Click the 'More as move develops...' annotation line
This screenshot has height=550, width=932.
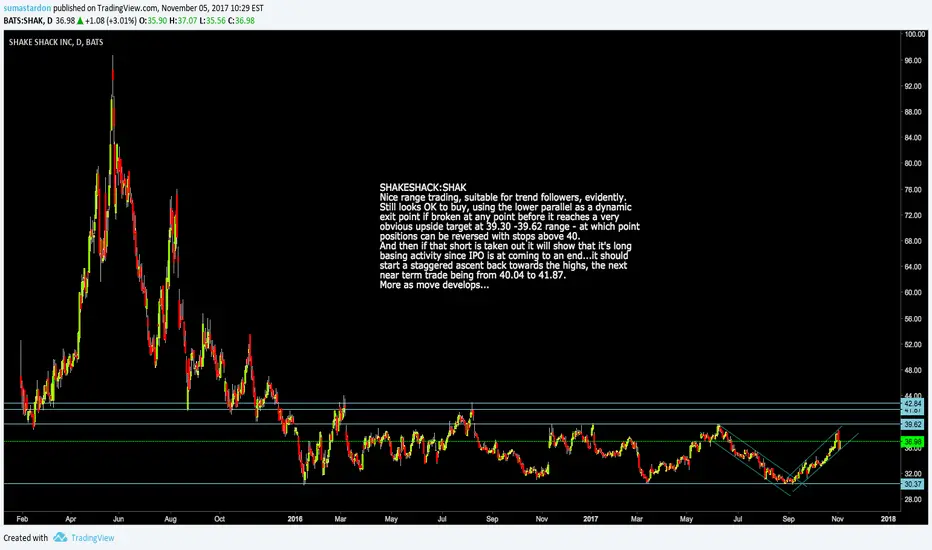point(434,285)
